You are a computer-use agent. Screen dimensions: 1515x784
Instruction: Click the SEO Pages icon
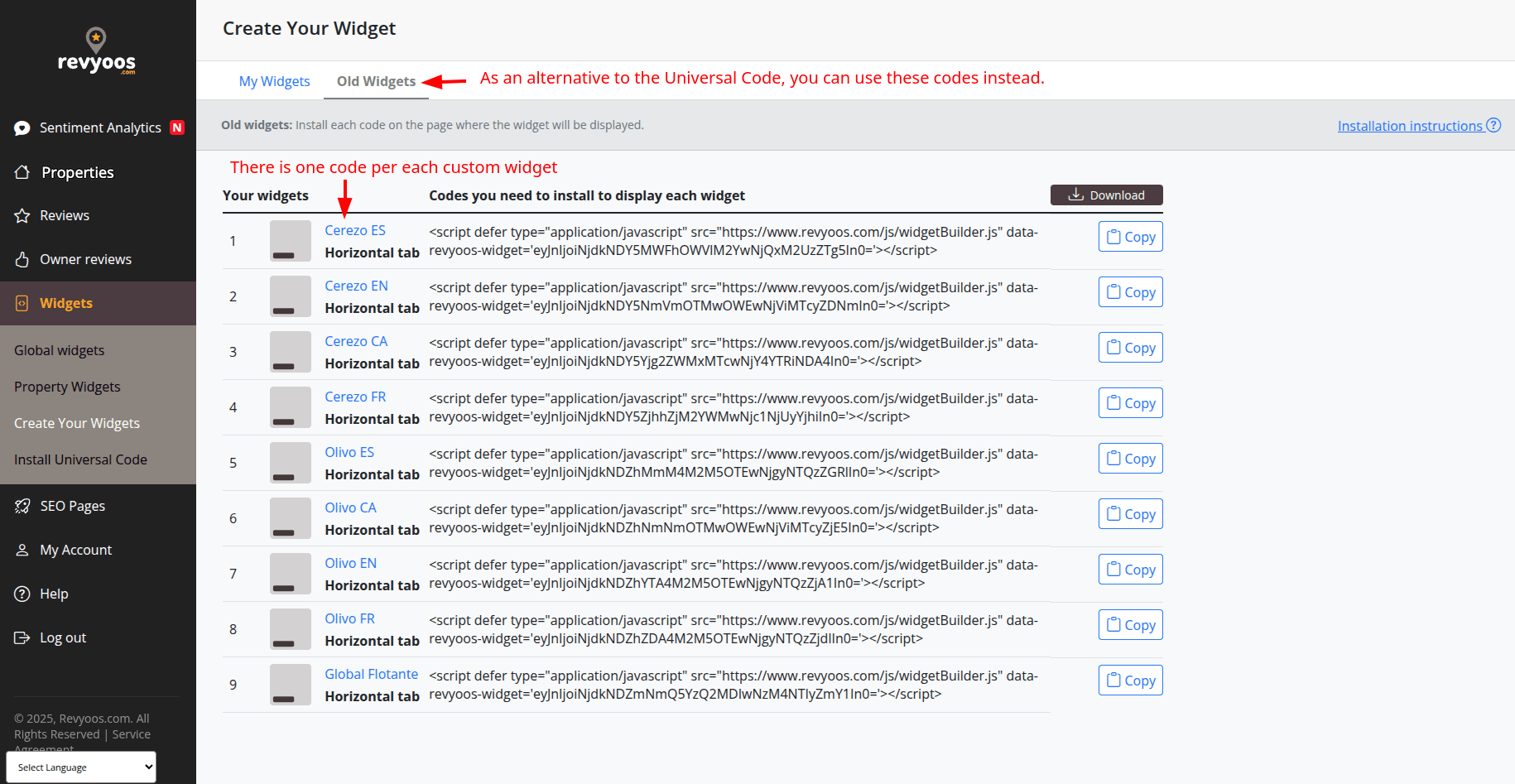tap(22, 507)
